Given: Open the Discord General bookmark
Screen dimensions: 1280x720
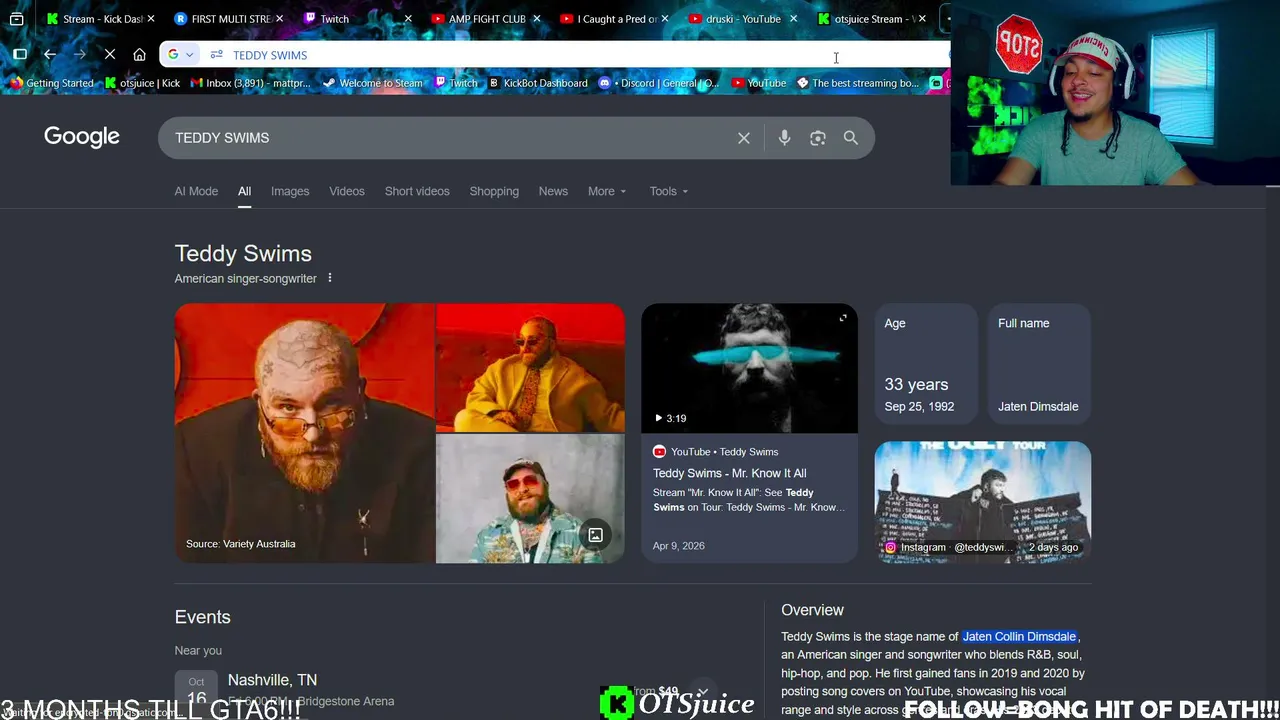Looking at the screenshot, I should click(659, 83).
